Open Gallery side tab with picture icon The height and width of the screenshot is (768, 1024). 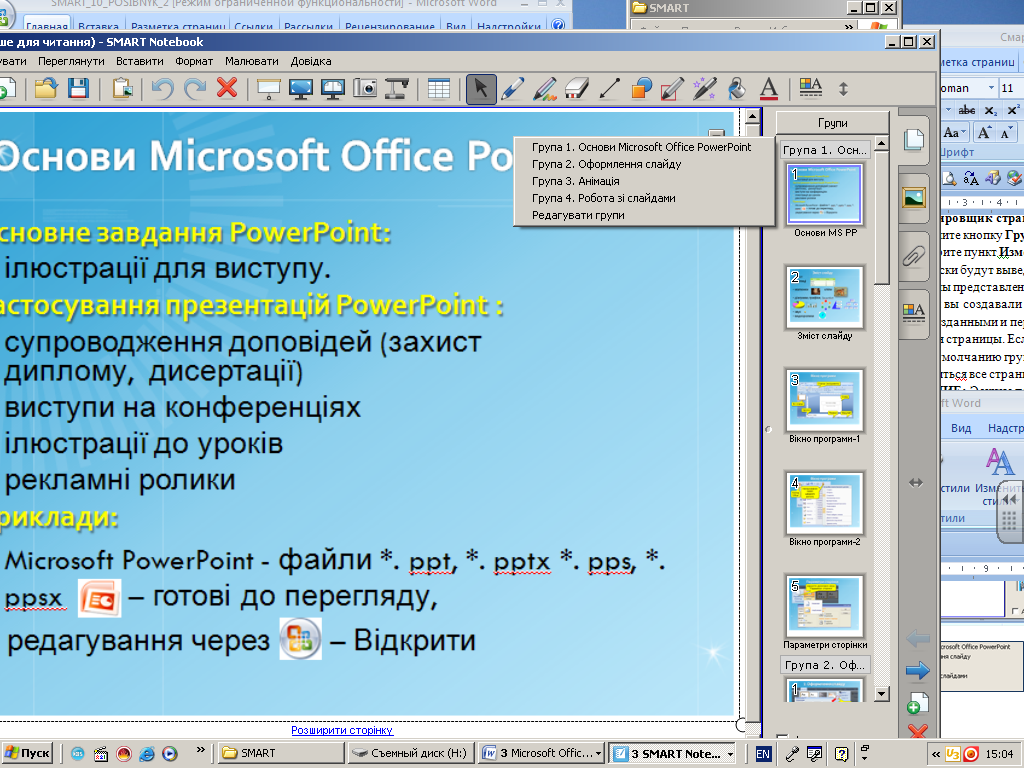[x=914, y=197]
